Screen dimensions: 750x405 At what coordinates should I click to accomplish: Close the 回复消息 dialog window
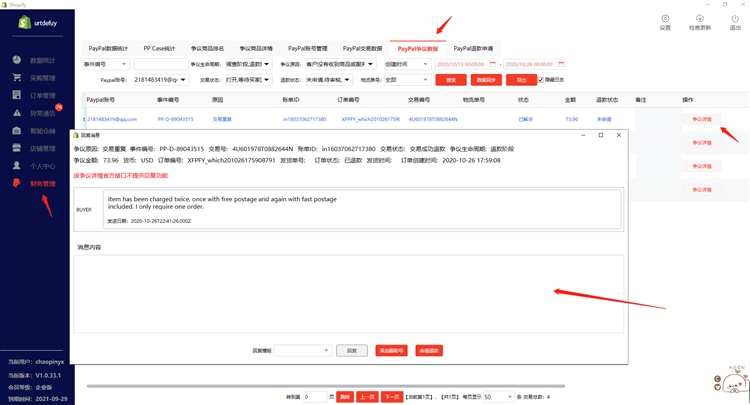tap(618, 135)
